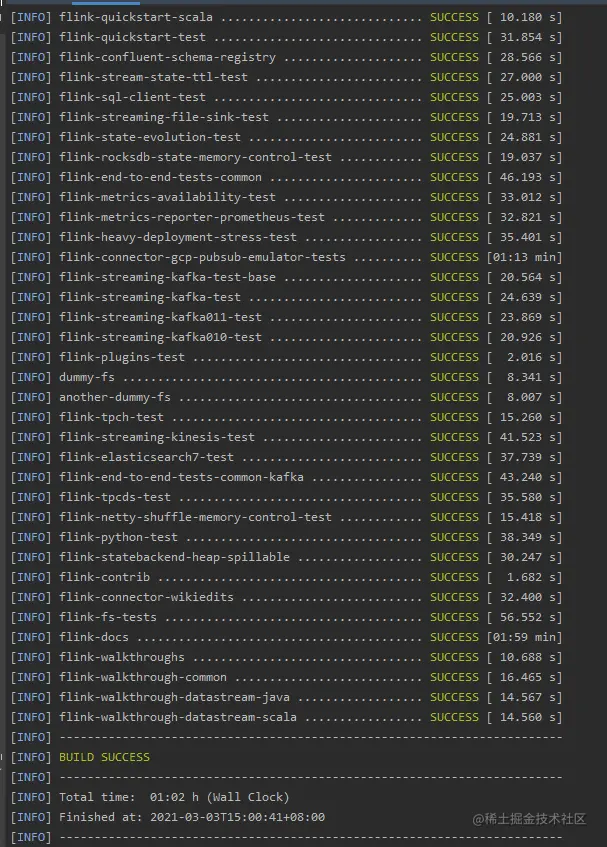Click flink-fs-tests module name
607x847 pixels.
(108, 617)
